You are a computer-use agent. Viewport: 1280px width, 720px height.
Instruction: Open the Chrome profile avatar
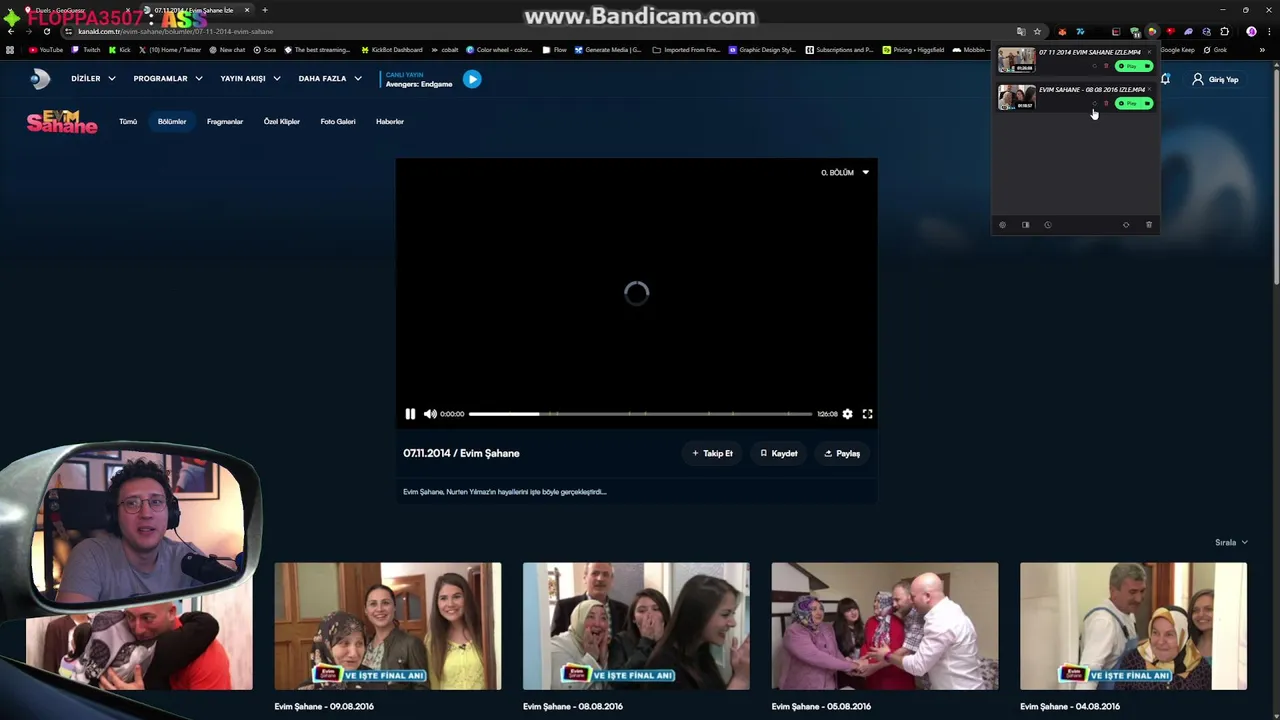(x=1251, y=31)
